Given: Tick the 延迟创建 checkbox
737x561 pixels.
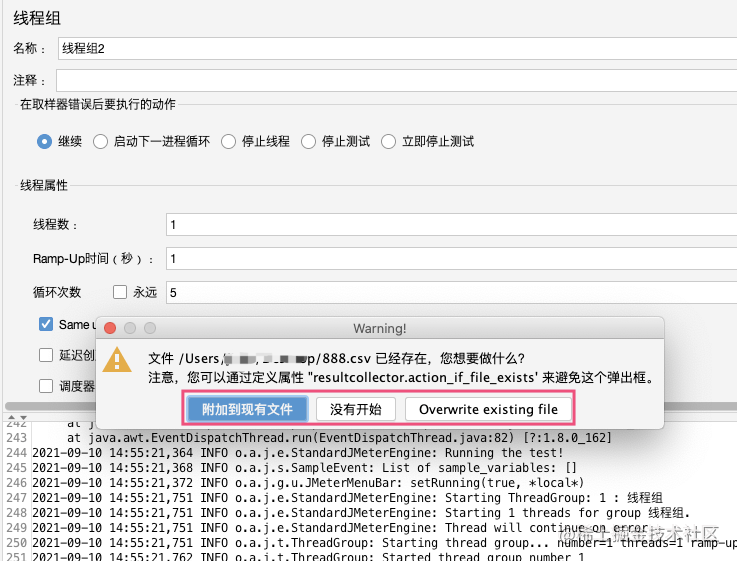Looking at the screenshot, I should (x=46, y=355).
